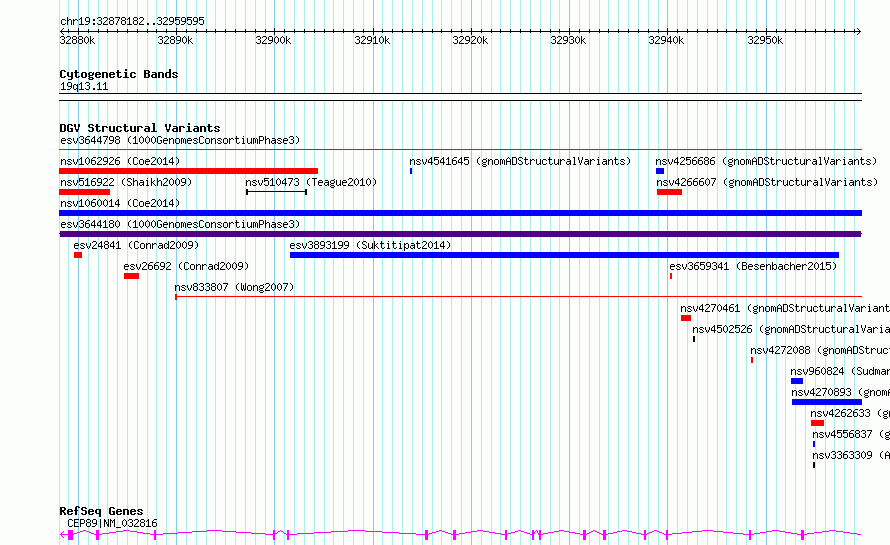Click the nsv4270893 variant label
The width and height of the screenshot is (890, 545).
[841, 392]
